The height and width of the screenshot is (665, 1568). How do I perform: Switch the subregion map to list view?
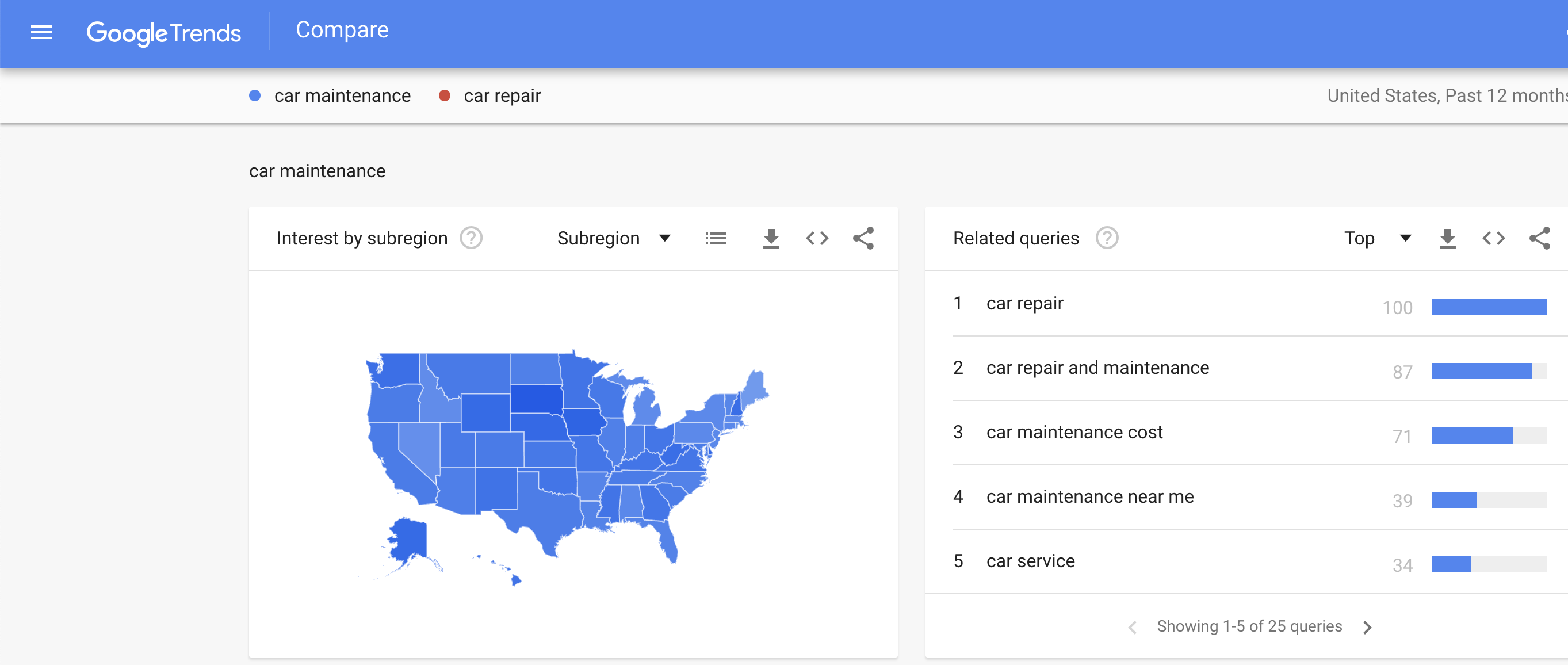pos(717,238)
